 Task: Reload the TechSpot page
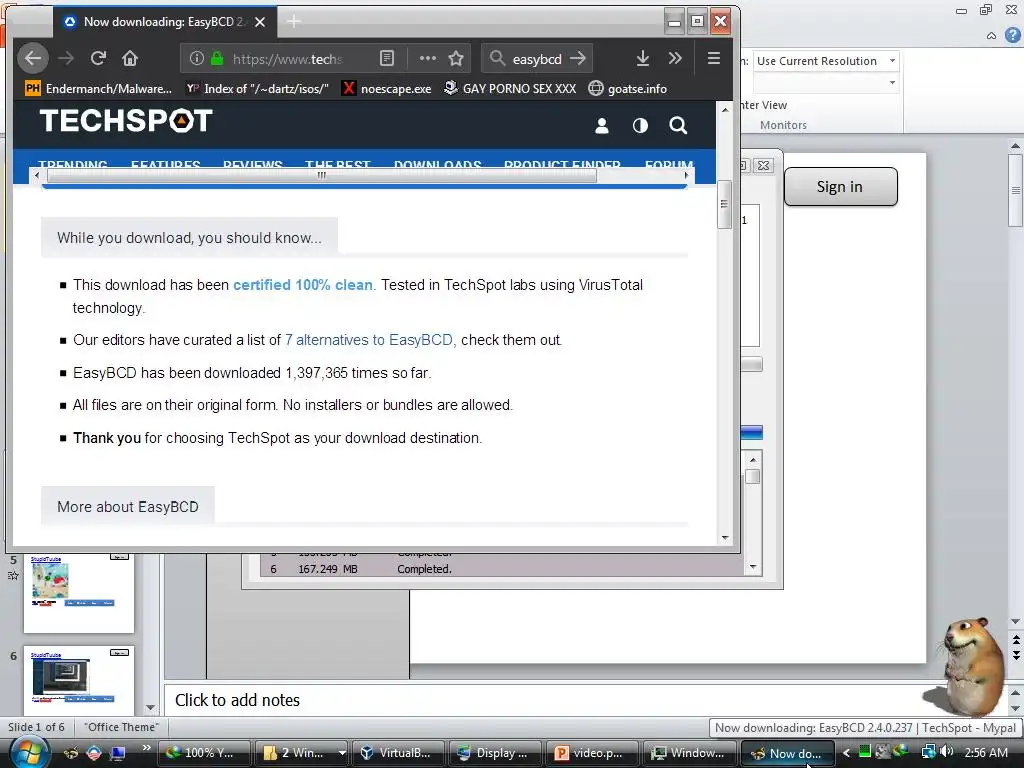pyautogui.click(x=98, y=59)
